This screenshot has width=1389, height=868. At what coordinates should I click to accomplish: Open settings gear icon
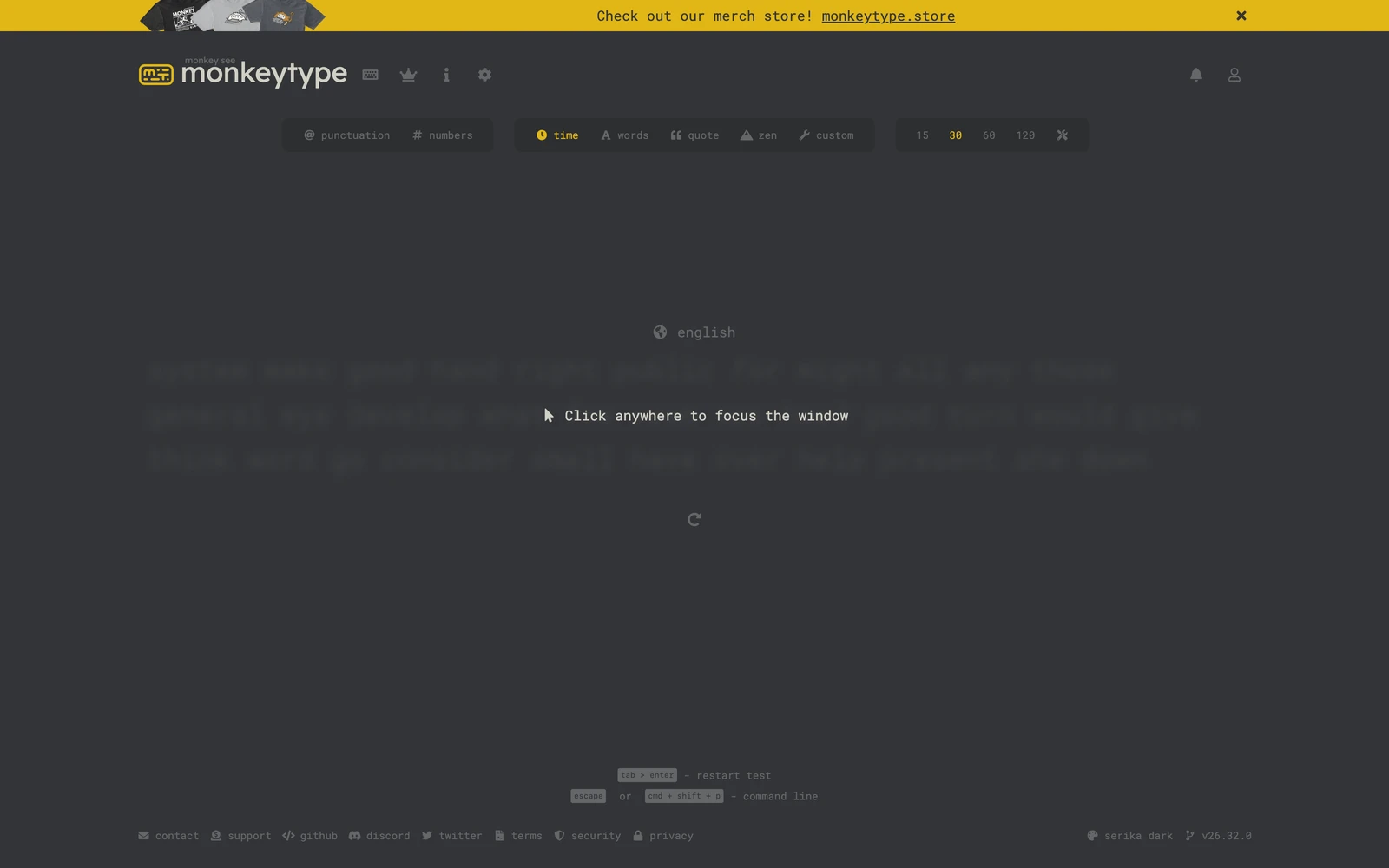484,75
